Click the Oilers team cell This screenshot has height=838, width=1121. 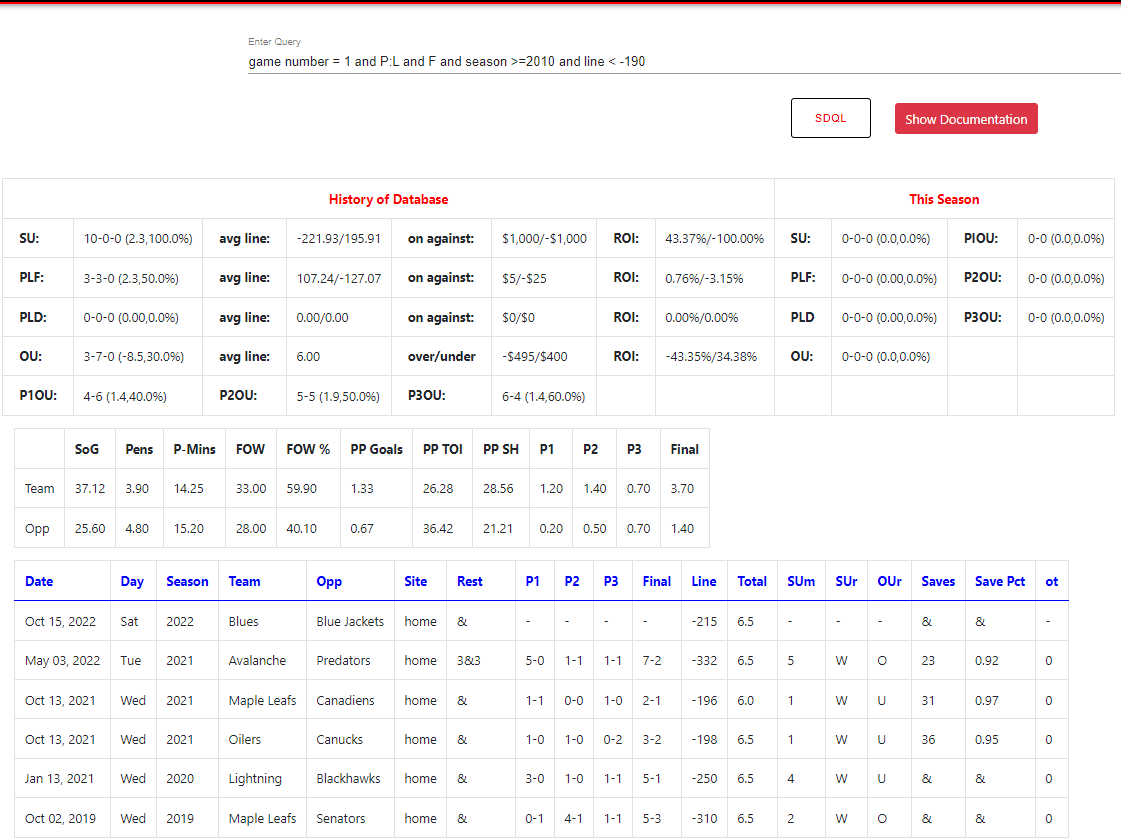[245, 739]
